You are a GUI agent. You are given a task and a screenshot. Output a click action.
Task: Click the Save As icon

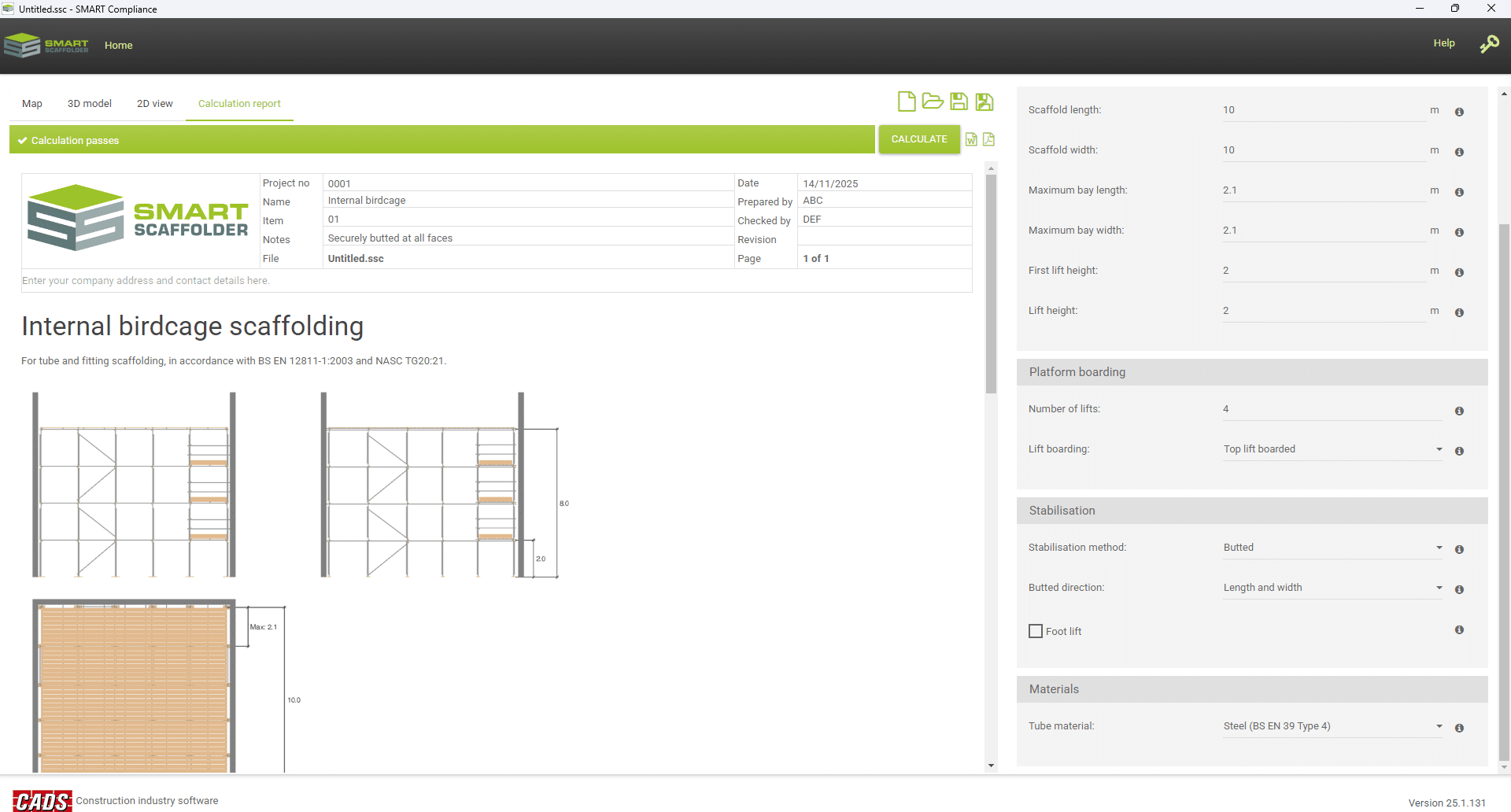click(985, 101)
